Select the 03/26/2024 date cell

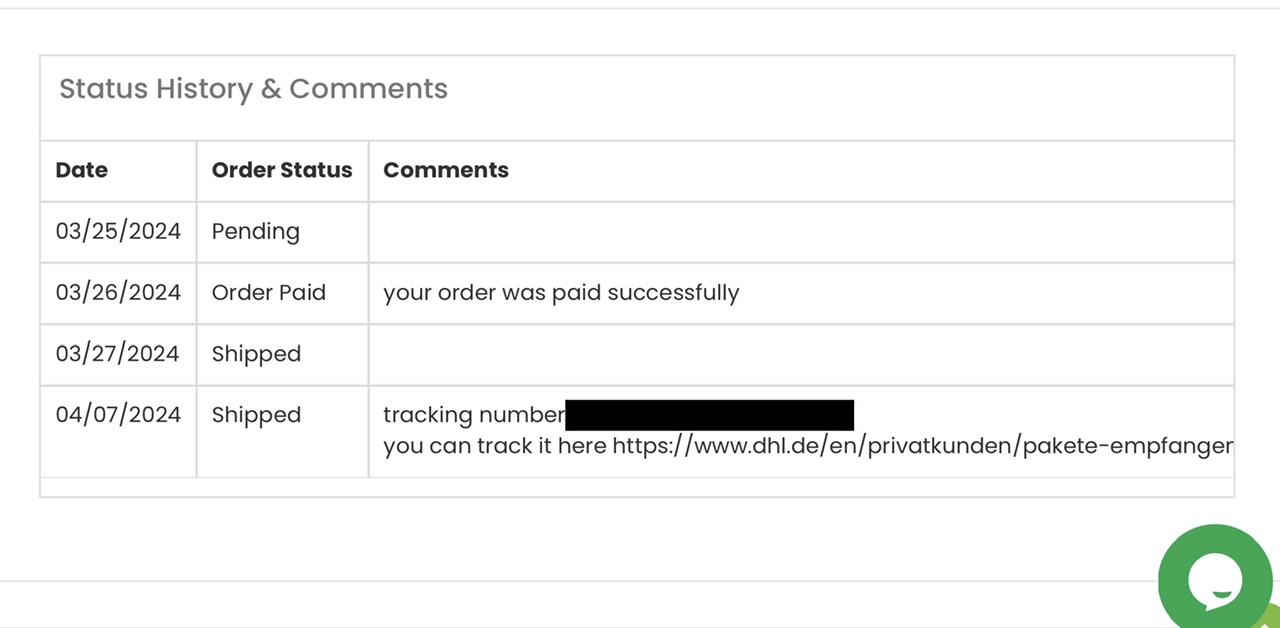[x=118, y=292]
